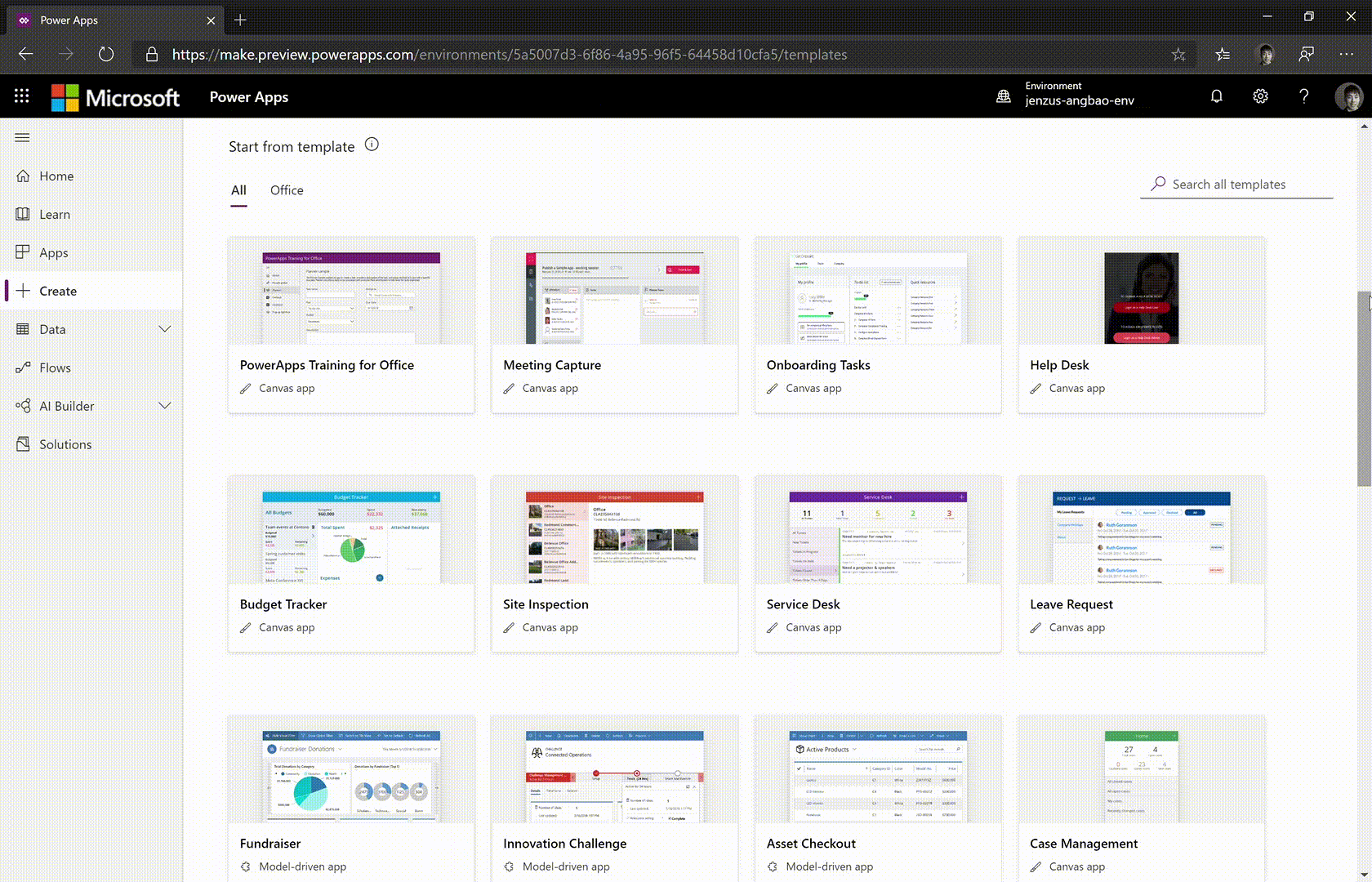Image resolution: width=1372 pixels, height=882 pixels.
Task: Open the Case Management template
Action: (1142, 799)
